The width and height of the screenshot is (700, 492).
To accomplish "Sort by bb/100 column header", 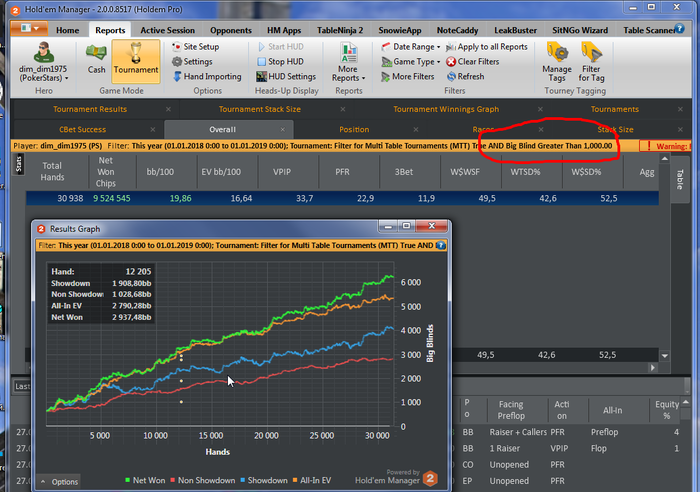I will click(x=160, y=171).
